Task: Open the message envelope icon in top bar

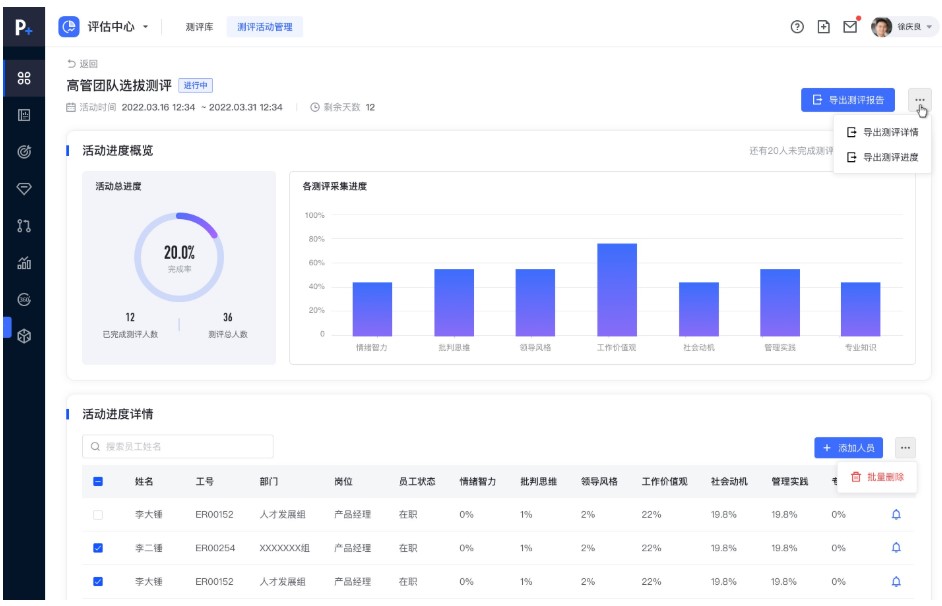Action: (x=850, y=27)
